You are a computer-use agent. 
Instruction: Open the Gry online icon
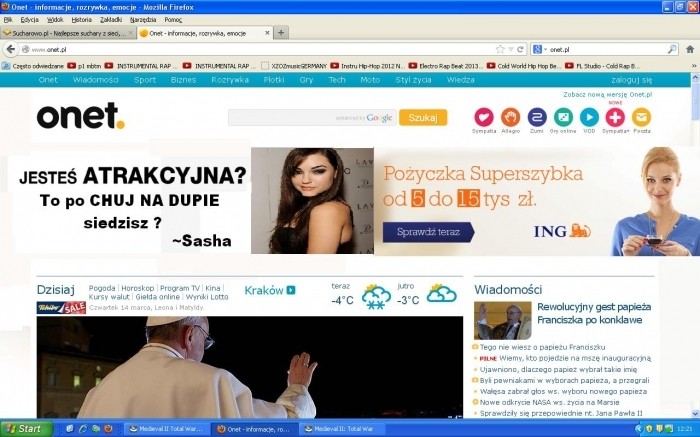(562, 117)
